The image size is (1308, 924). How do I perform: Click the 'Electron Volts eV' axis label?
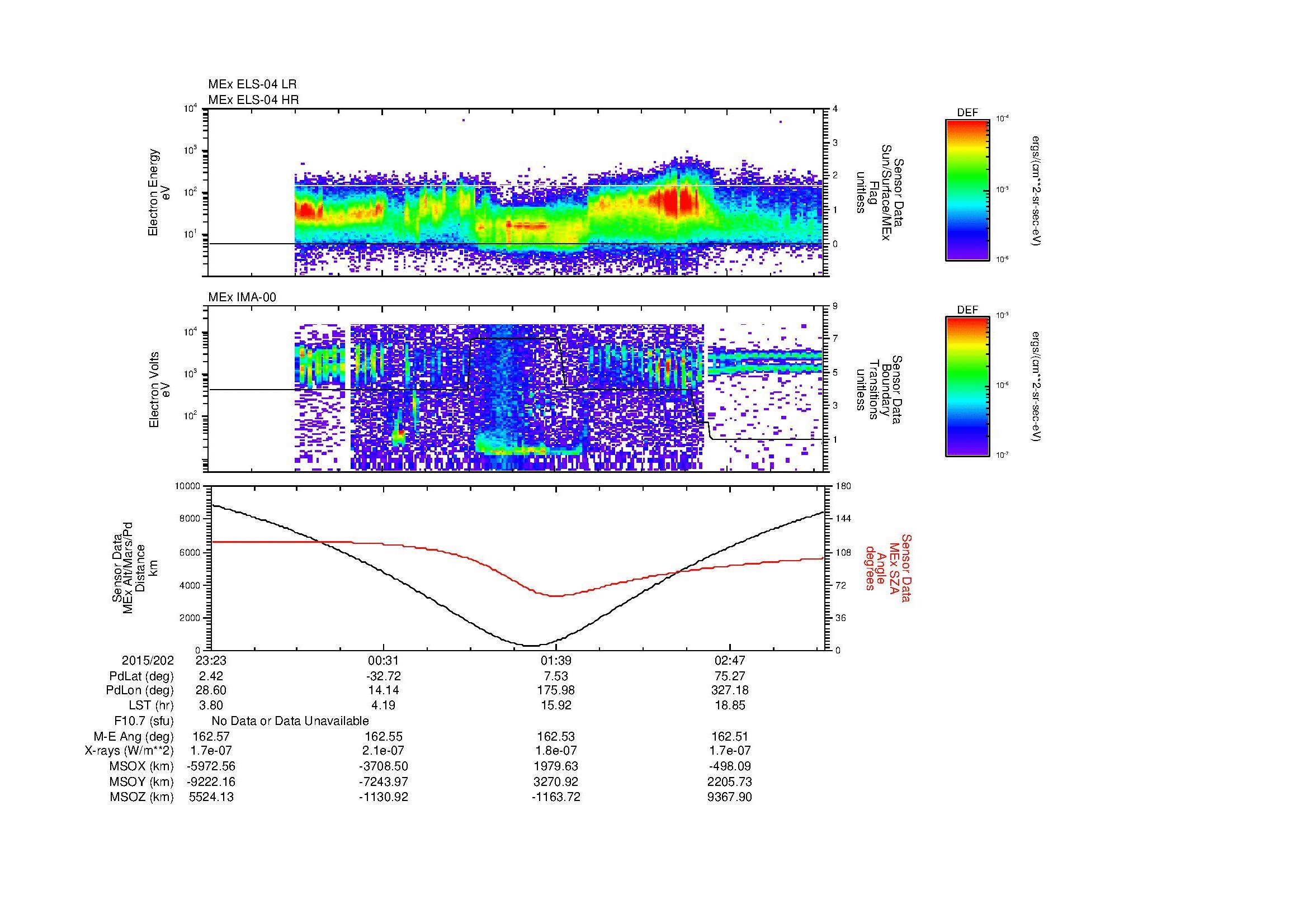click(x=159, y=390)
